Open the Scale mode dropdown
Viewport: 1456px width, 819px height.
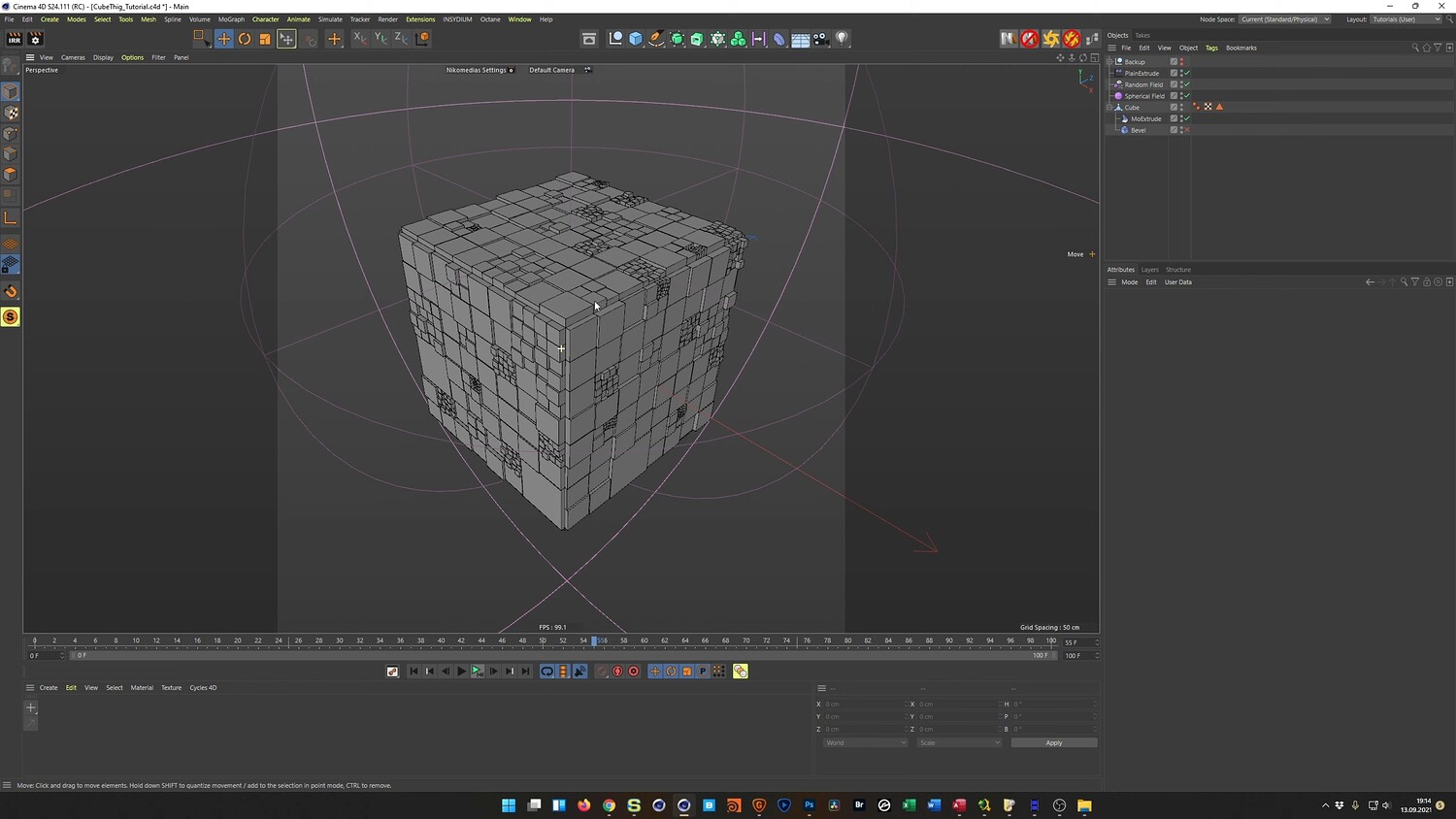click(x=959, y=743)
